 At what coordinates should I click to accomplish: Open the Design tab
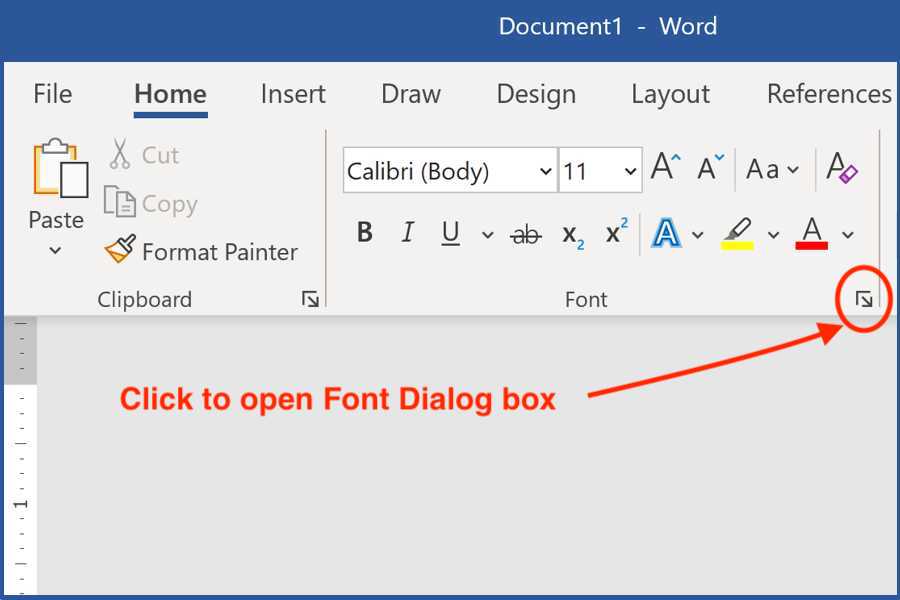point(536,95)
